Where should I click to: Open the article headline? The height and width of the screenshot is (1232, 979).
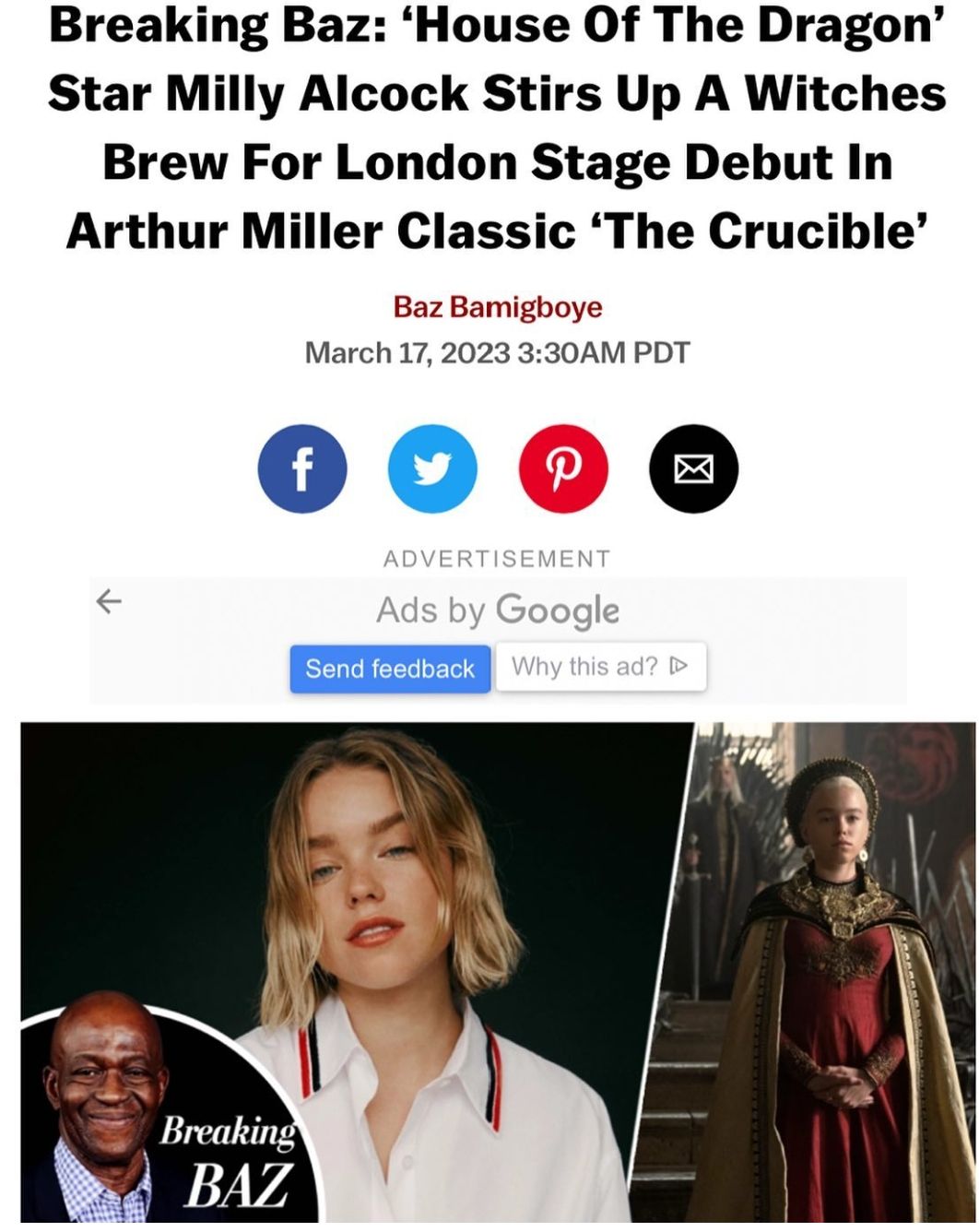[498, 127]
